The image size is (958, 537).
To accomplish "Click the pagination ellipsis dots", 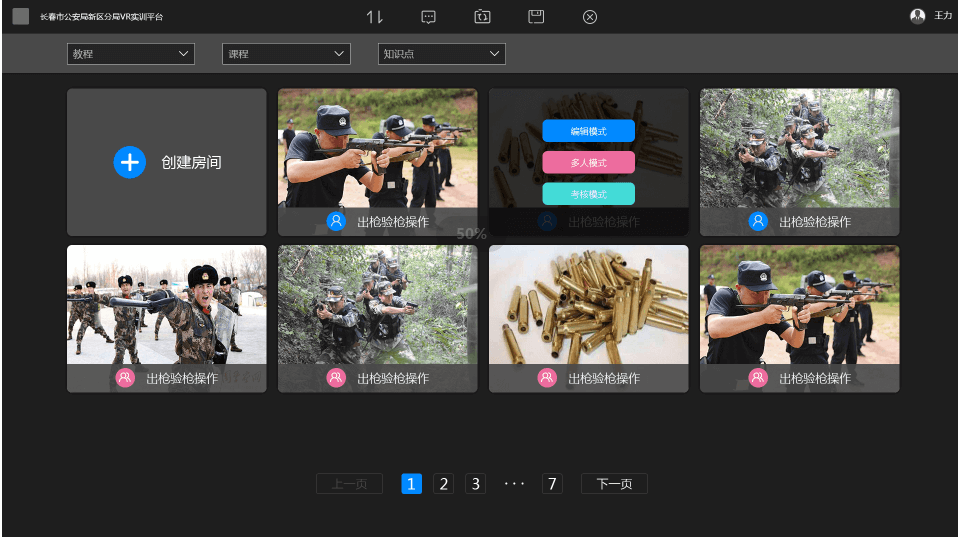I will click(514, 484).
